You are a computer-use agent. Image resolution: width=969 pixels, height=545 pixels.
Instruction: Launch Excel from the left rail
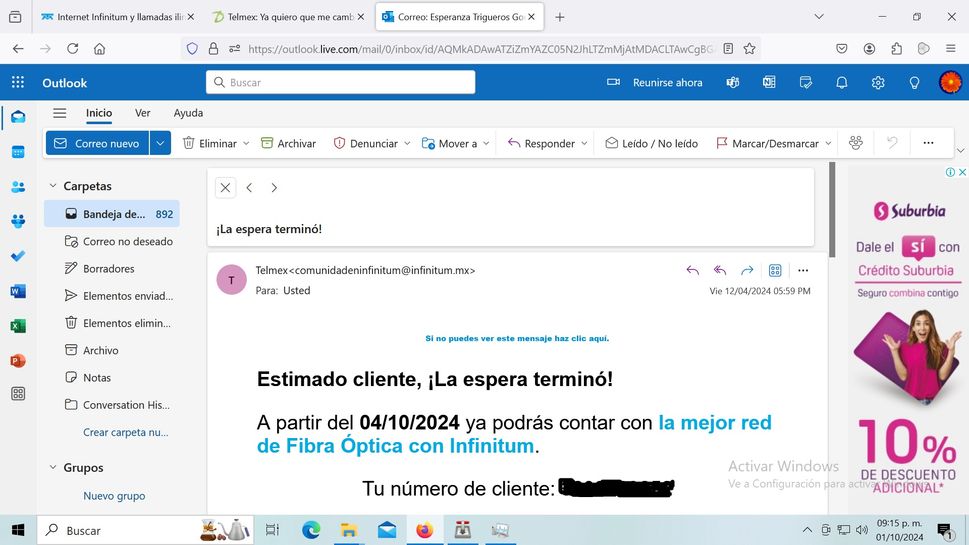(x=18, y=326)
